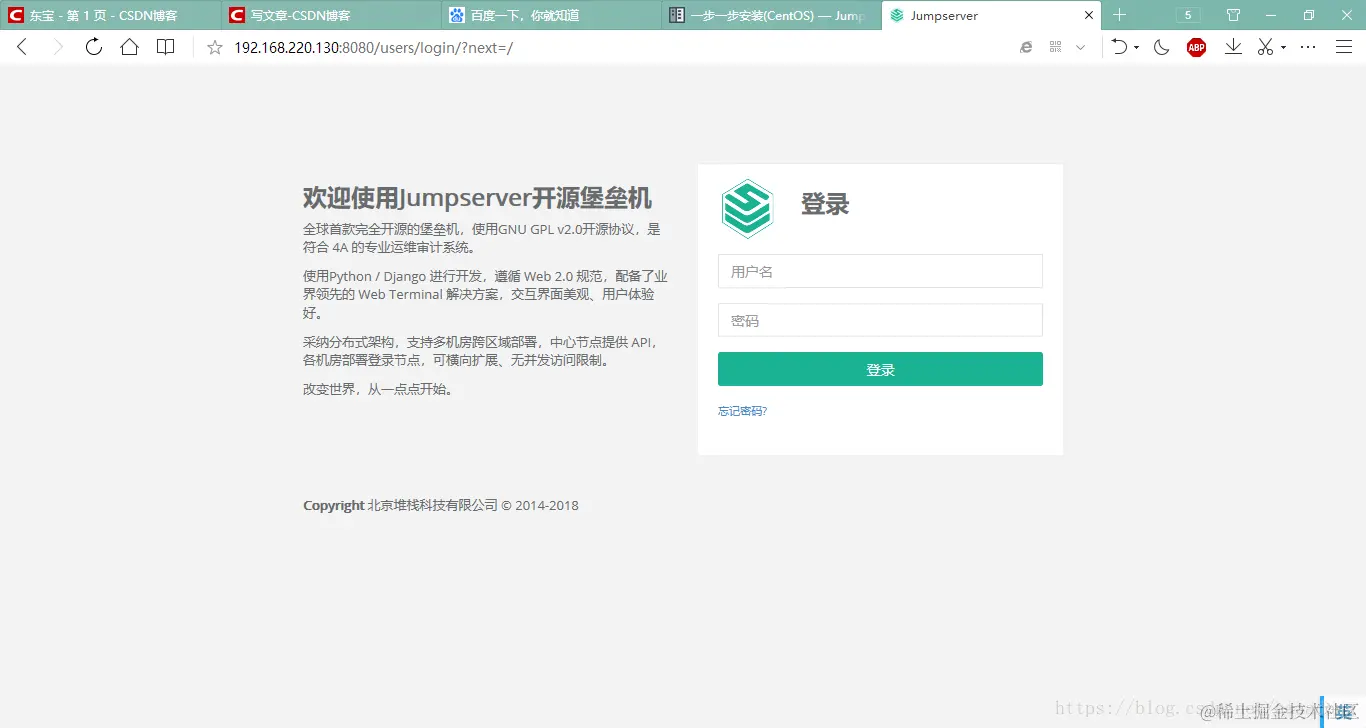Image resolution: width=1366 pixels, height=728 pixels.
Task: Bookmark this page with the star icon
Action: (x=214, y=47)
